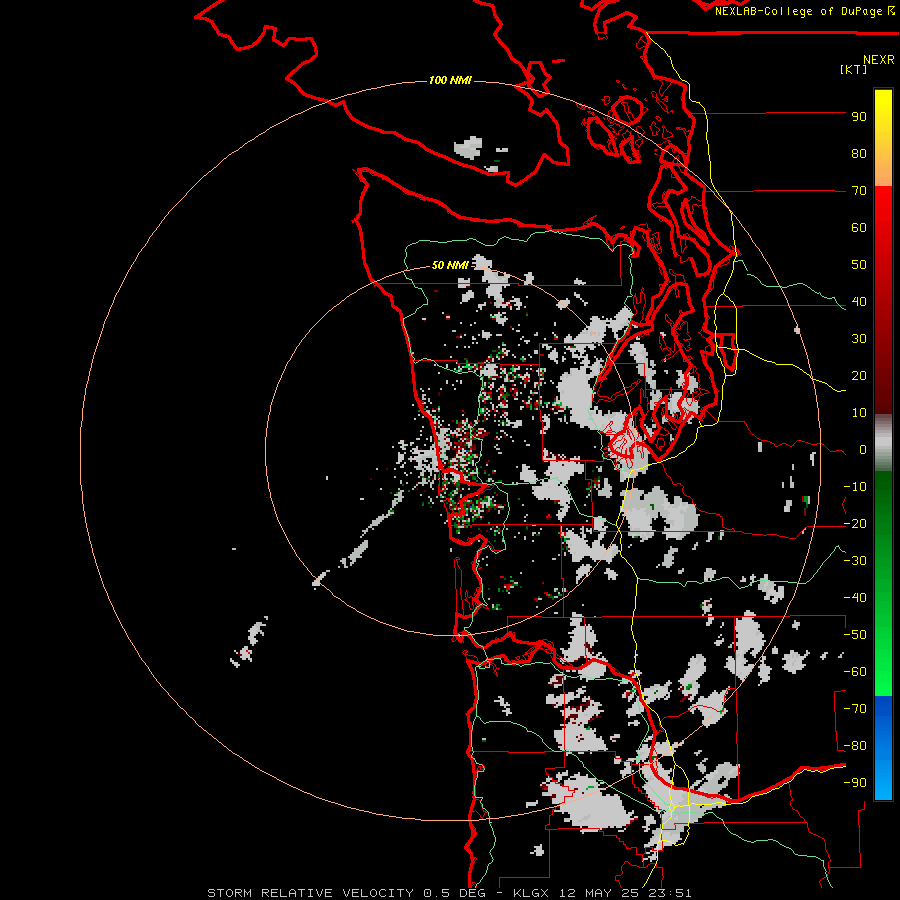Click the -10 value on the velocity scale
Screen dimensions: 900x900
[x=855, y=487]
